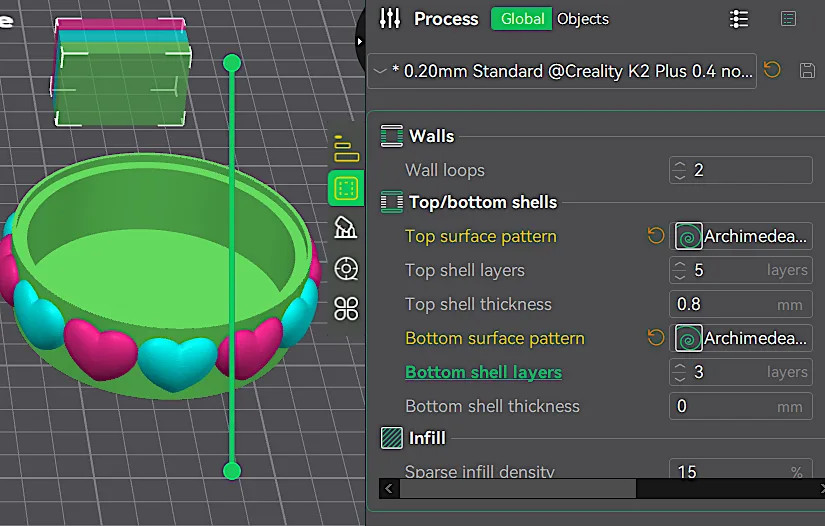
Task: Reset the process preset changes
Action: click(772, 70)
